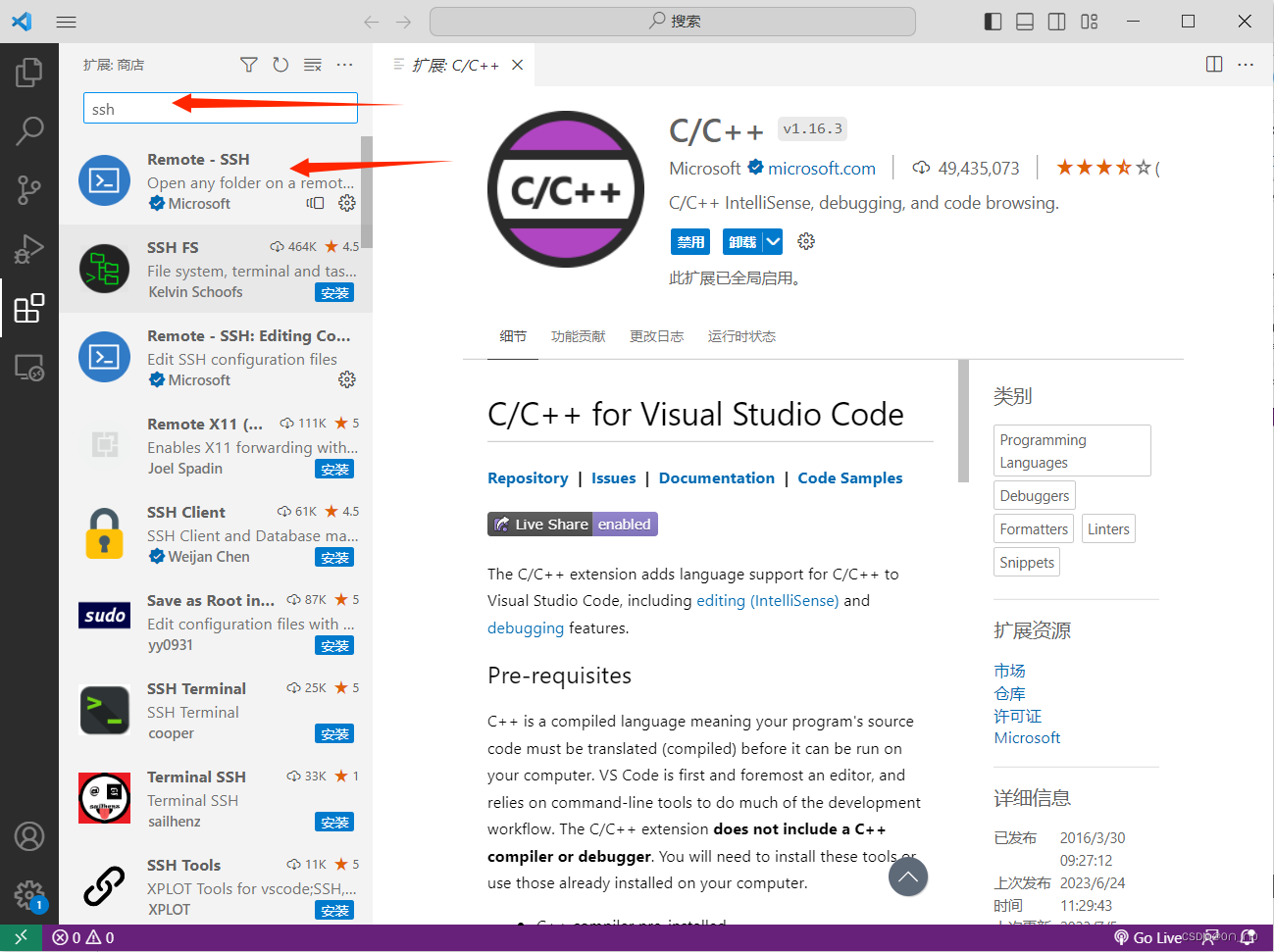Click the title bar search box

pyautogui.click(x=673, y=22)
